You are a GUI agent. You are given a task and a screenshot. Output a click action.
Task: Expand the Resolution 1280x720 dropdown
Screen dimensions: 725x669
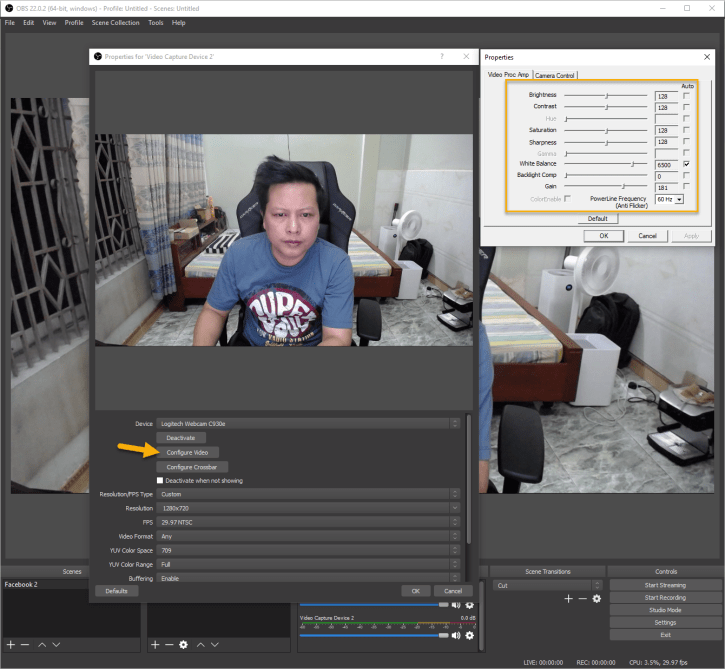(308, 508)
